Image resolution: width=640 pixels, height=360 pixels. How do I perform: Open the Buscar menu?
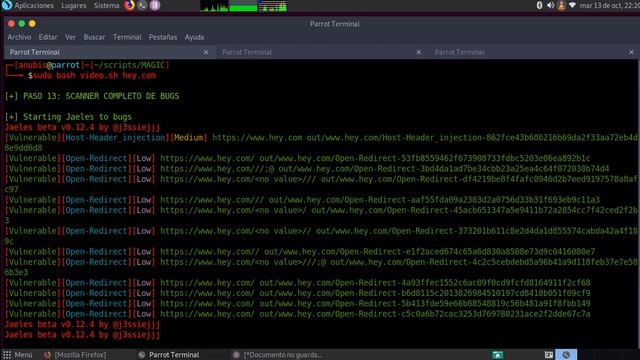[94, 37]
